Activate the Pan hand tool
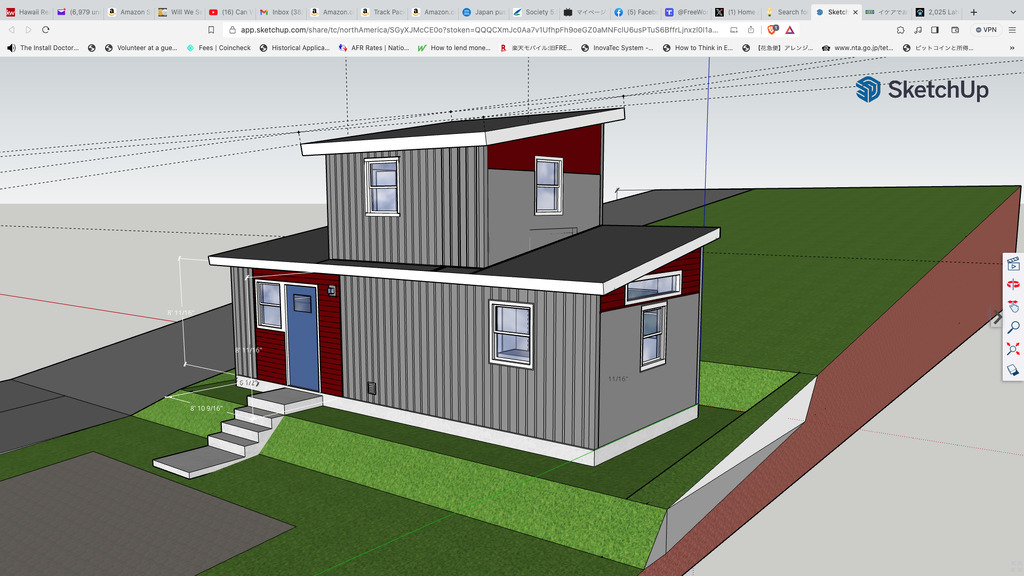1024x576 pixels. tap(1012, 306)
